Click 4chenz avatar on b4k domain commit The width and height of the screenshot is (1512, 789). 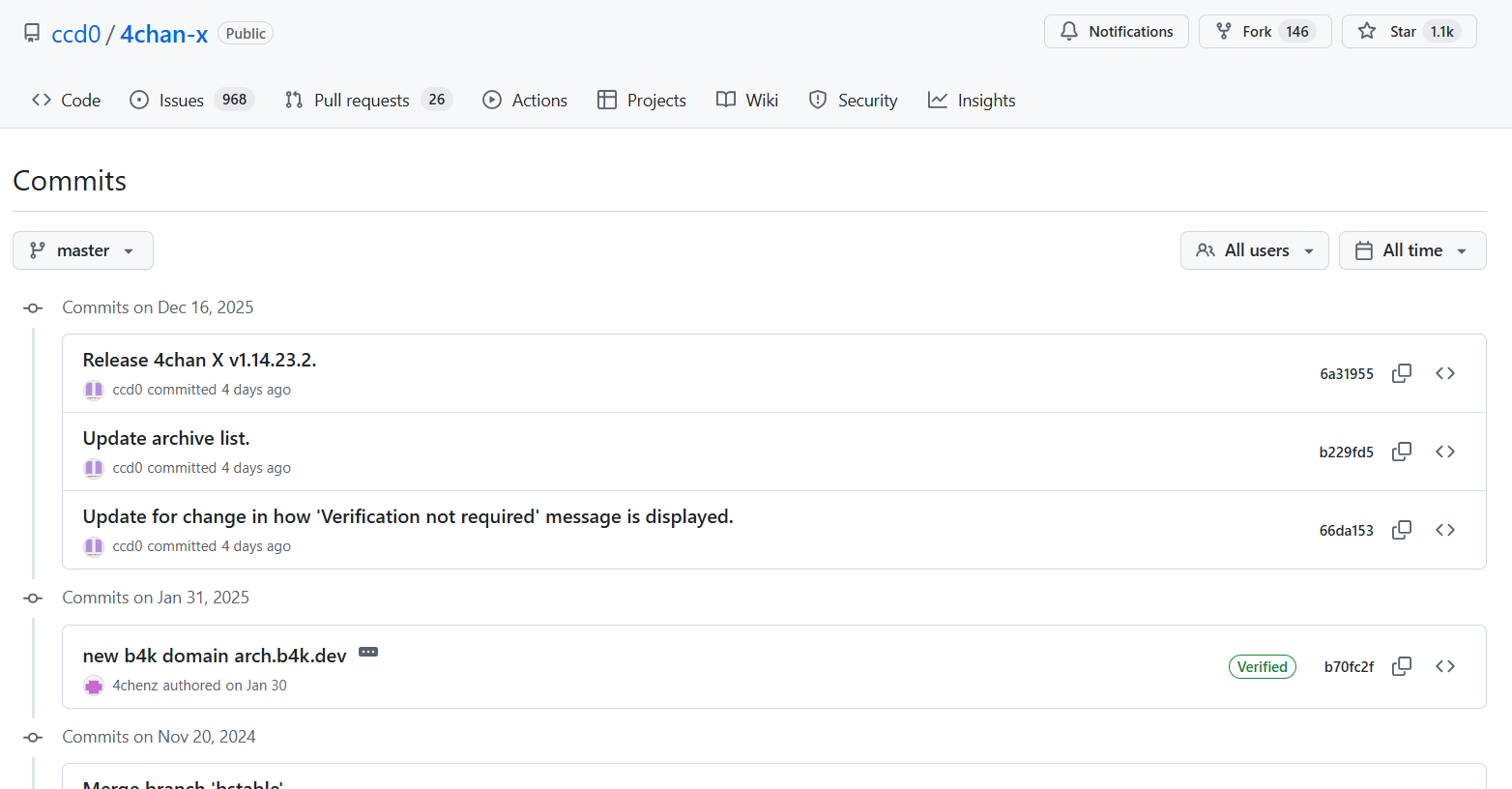(x=94, y=686)
